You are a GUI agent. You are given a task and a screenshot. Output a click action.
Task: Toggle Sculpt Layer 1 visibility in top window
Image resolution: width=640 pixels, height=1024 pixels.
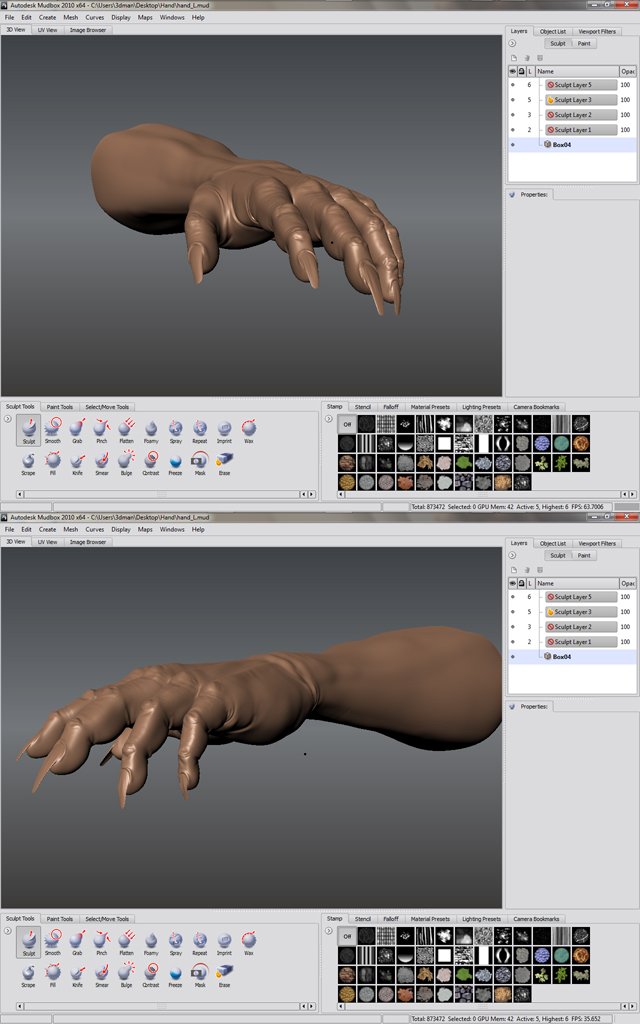pyautogui.click(x=513, y=130)
